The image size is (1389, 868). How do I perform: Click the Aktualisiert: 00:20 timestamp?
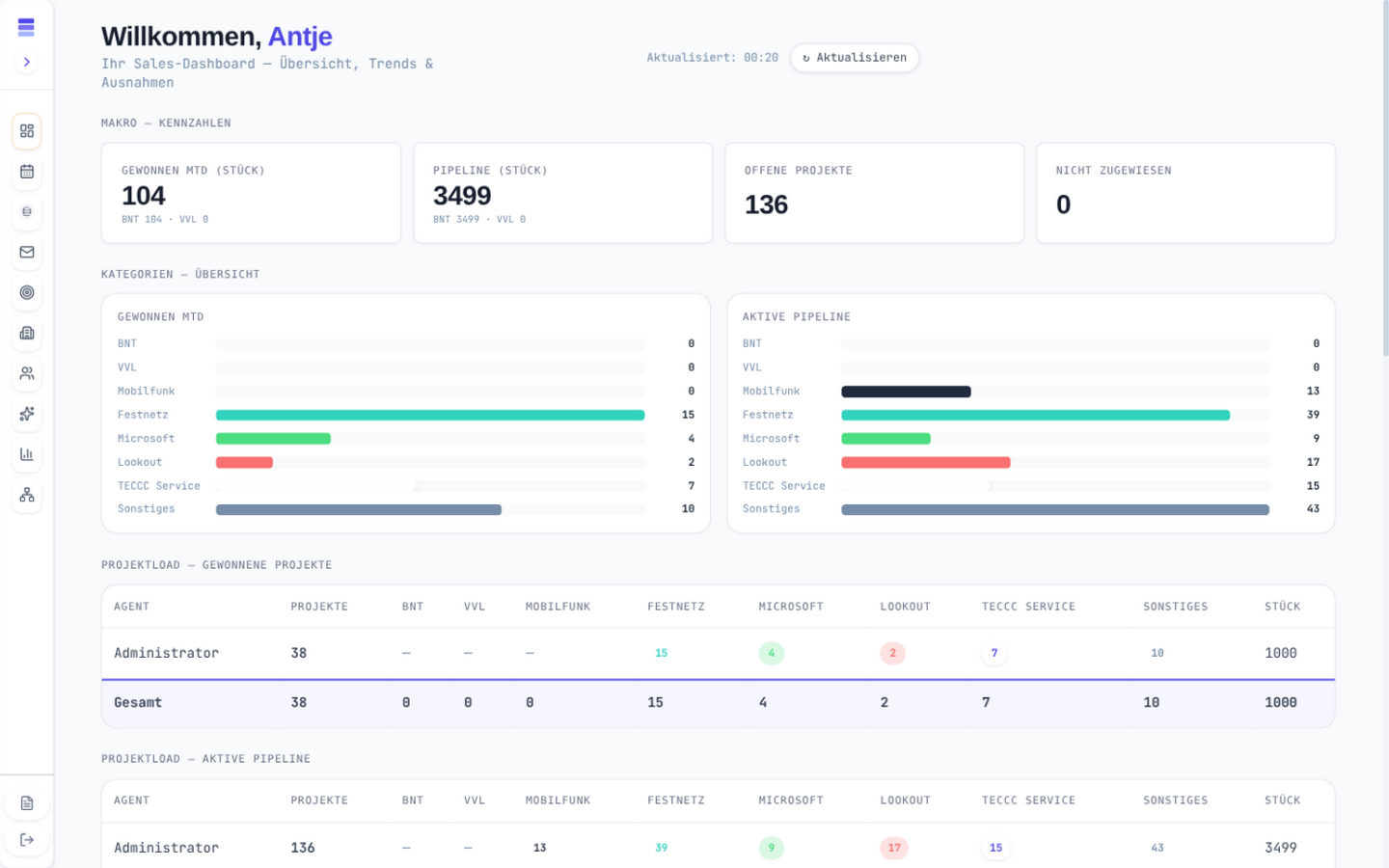point(712,58)
